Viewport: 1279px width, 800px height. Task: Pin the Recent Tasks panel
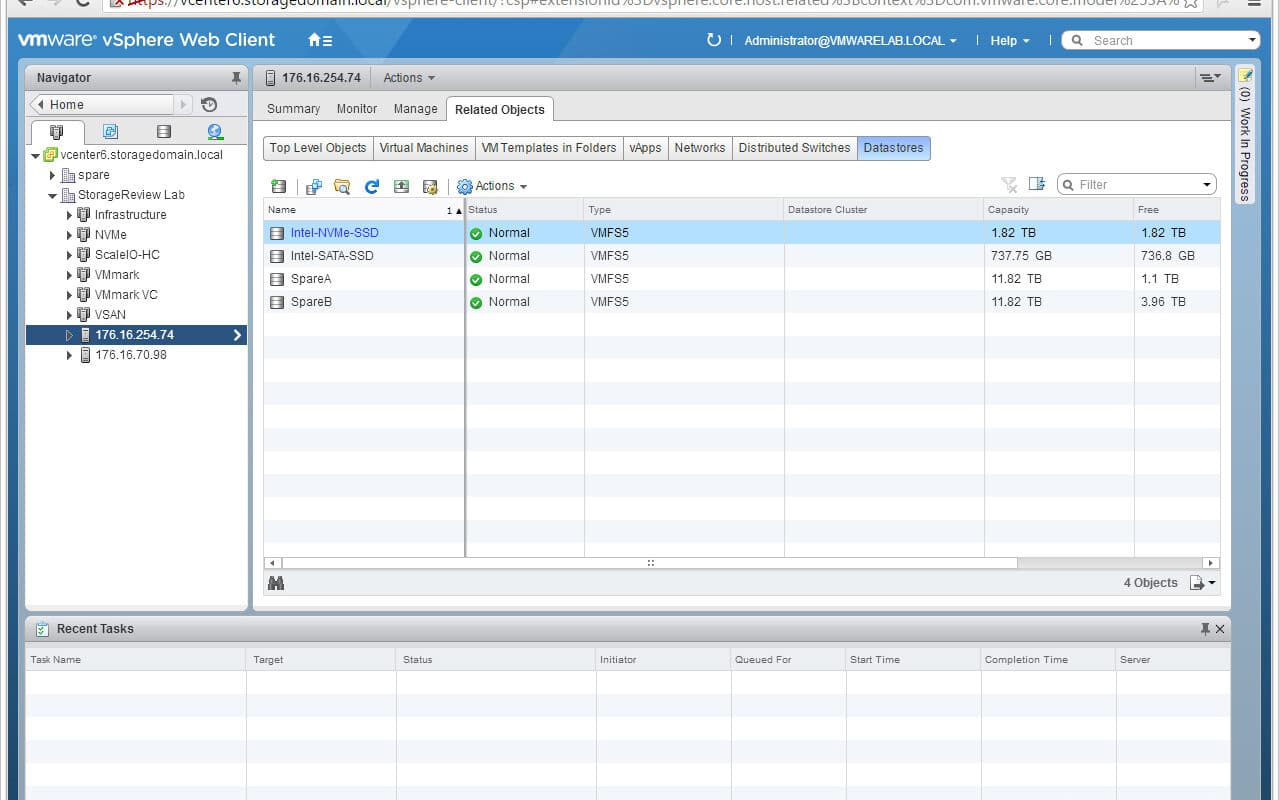pyautogui.click(x=1205, y=629)
